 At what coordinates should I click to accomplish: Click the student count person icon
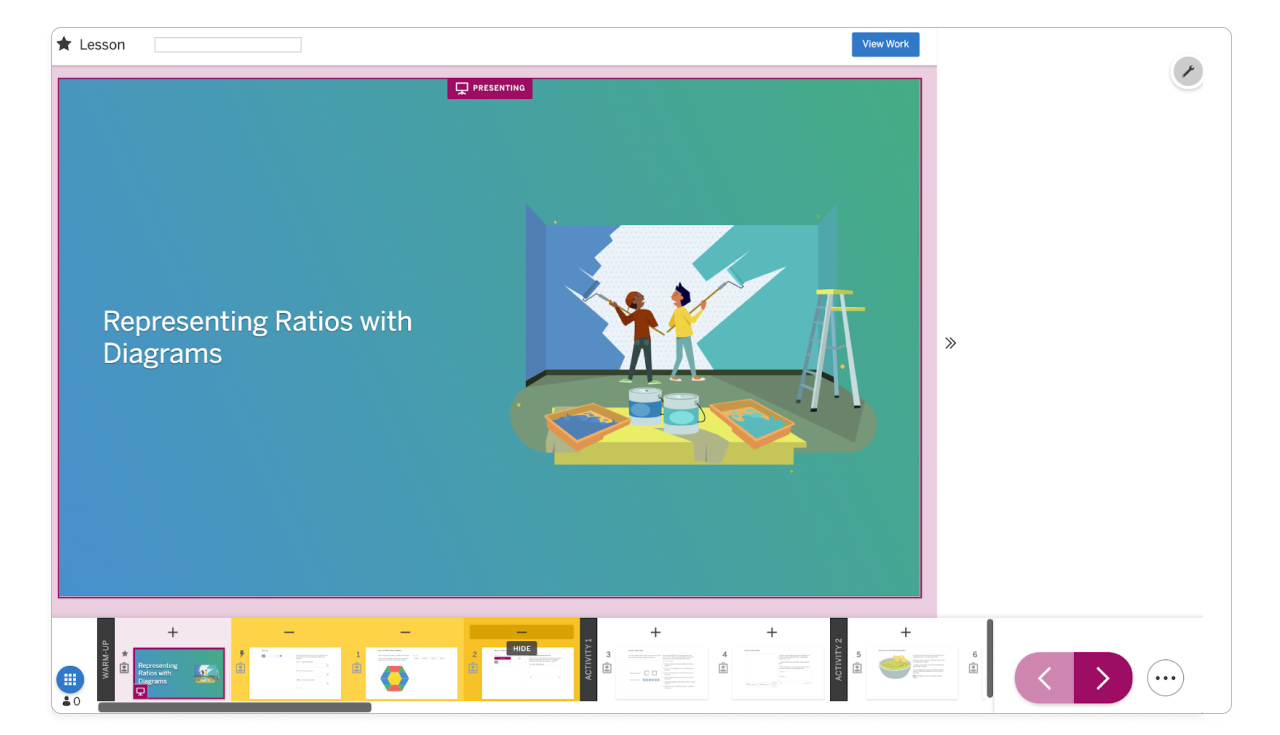pos(67,702)
